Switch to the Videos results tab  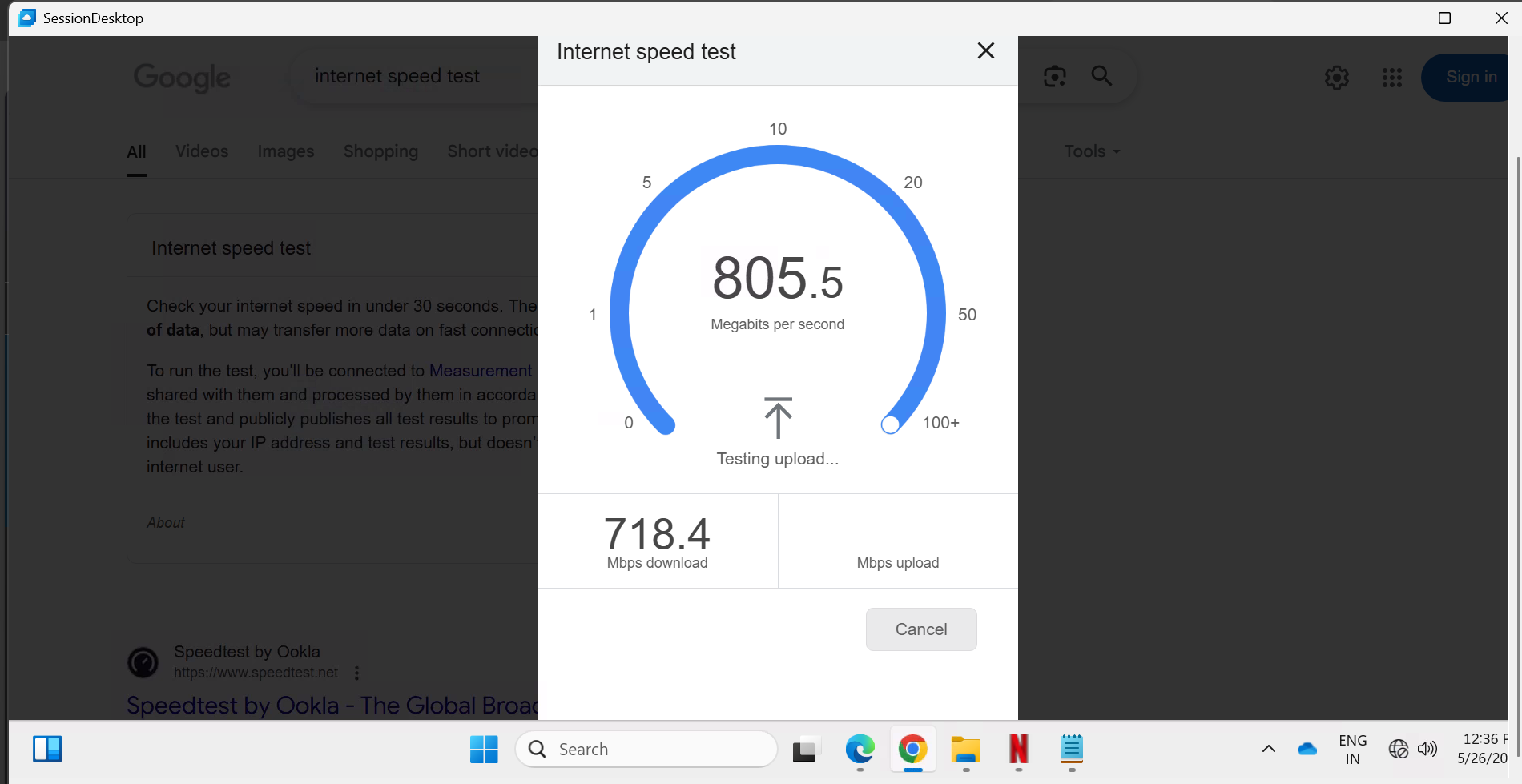(201, 151)
